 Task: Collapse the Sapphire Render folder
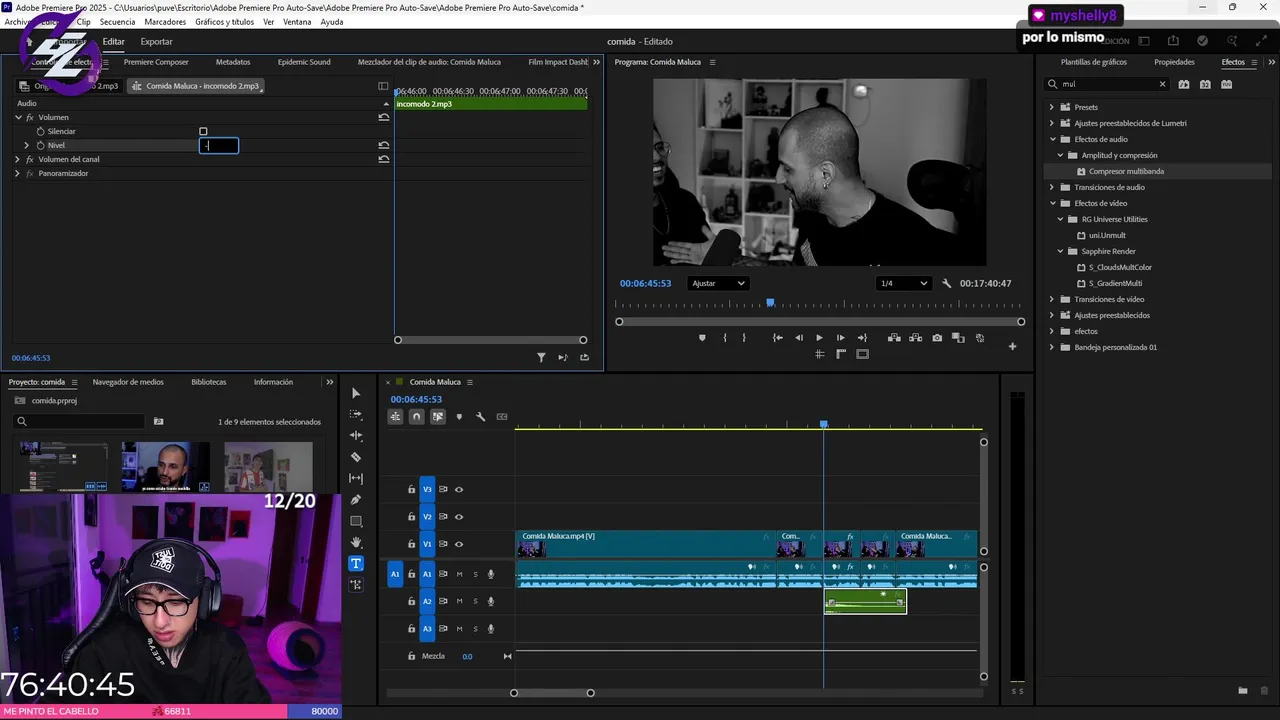(x=1060, y=251)
